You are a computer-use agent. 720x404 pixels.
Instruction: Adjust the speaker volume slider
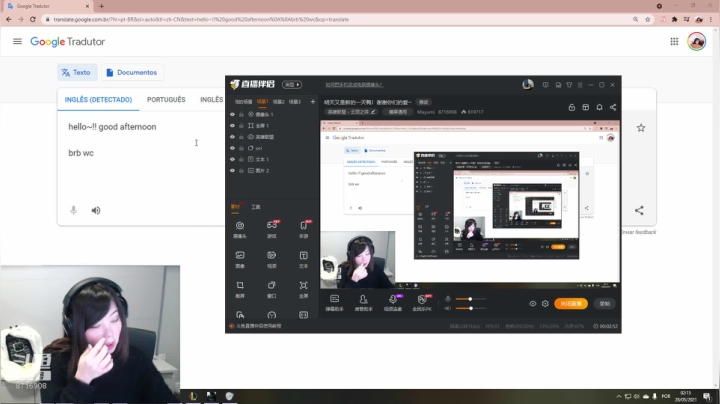tap(470, 308)
